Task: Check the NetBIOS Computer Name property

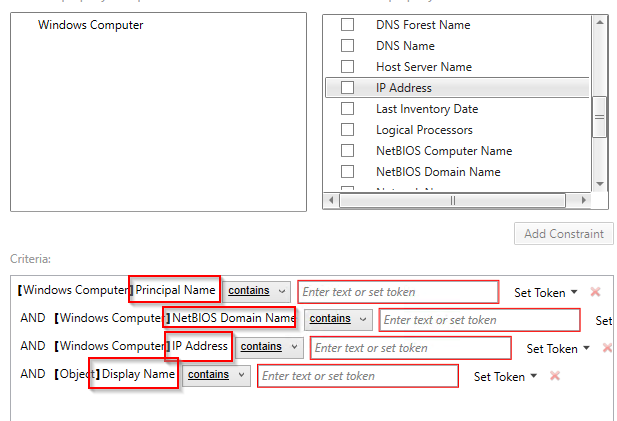Action: coord(347,150)
